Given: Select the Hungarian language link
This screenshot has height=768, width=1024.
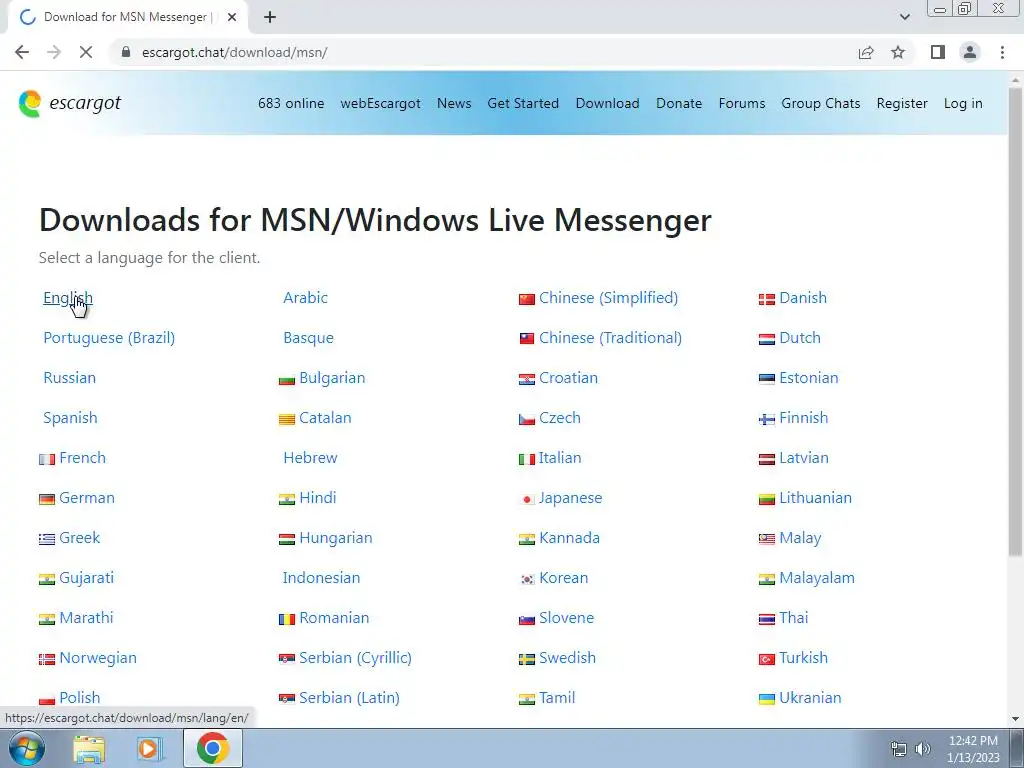Looking at the screenshot, I should [x=336, y=537].
